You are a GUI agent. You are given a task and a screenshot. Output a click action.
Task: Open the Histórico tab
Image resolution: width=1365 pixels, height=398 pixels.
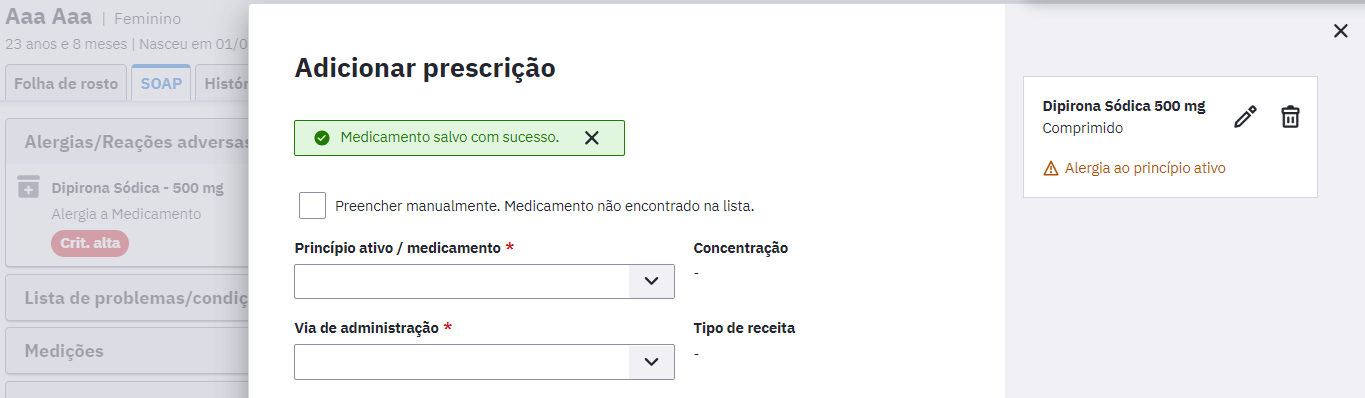(222, 84)
